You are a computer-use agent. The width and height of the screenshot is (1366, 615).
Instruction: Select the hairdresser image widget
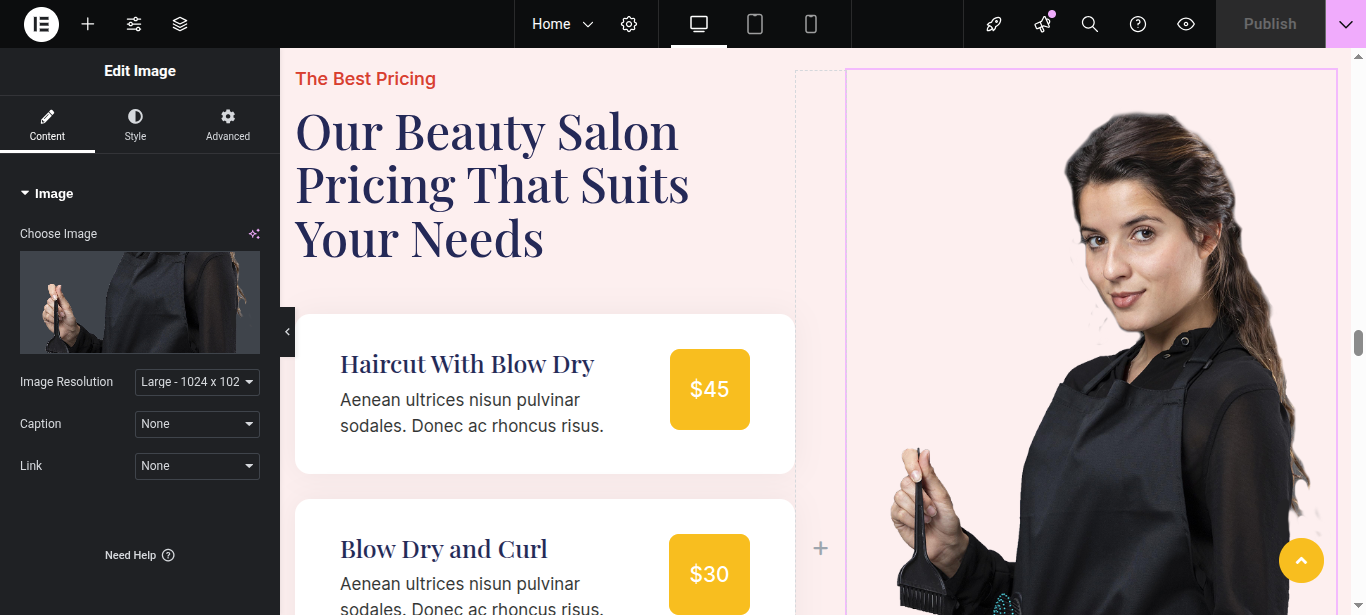click(1091, 342)
